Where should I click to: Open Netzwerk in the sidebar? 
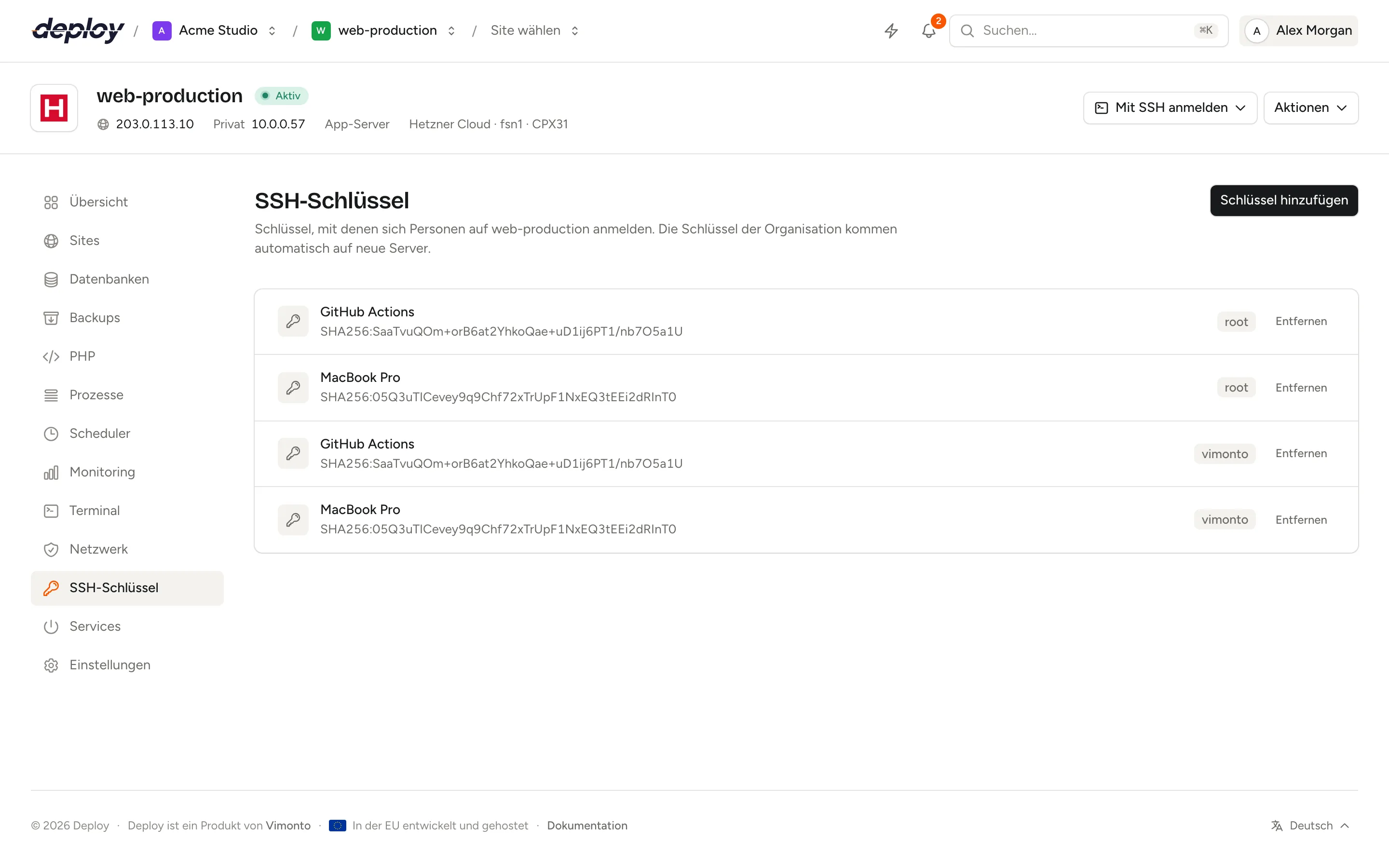click(x=127, y=549)
